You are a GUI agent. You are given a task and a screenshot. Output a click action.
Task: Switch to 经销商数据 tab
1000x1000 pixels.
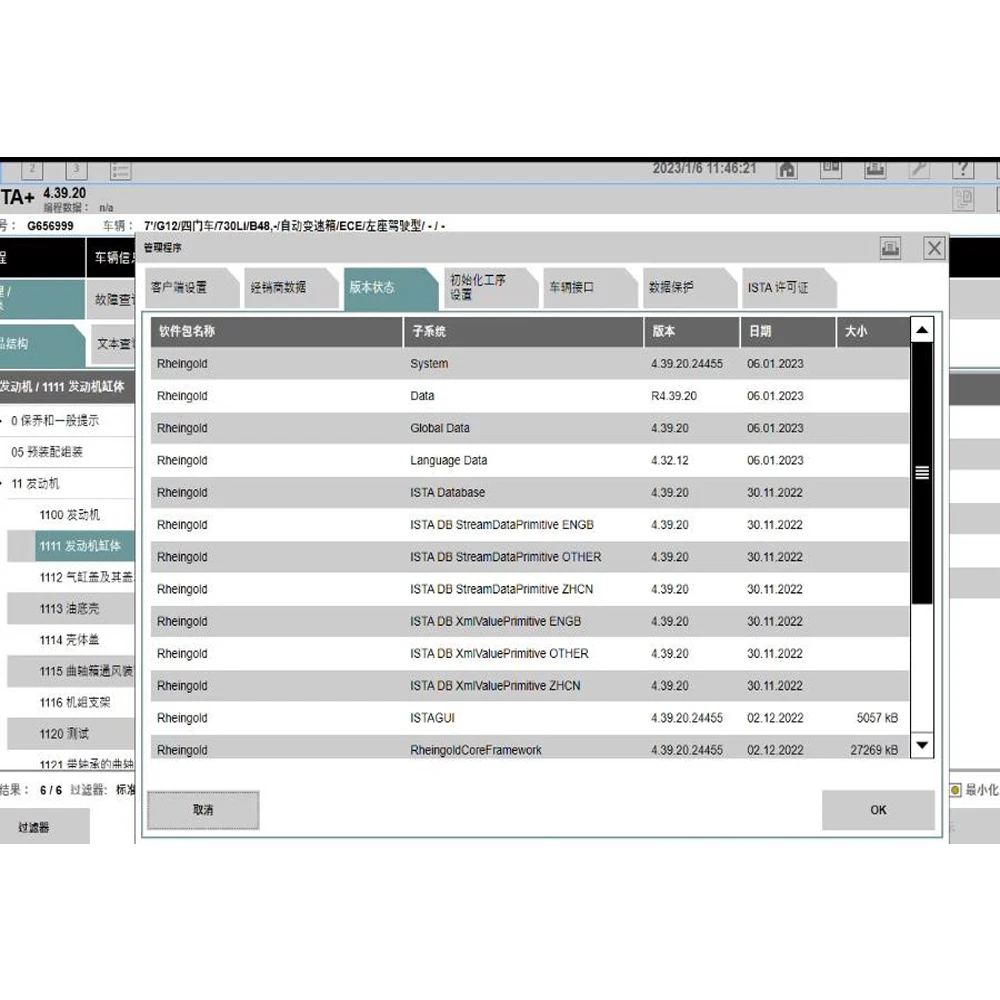coord(290,288)
